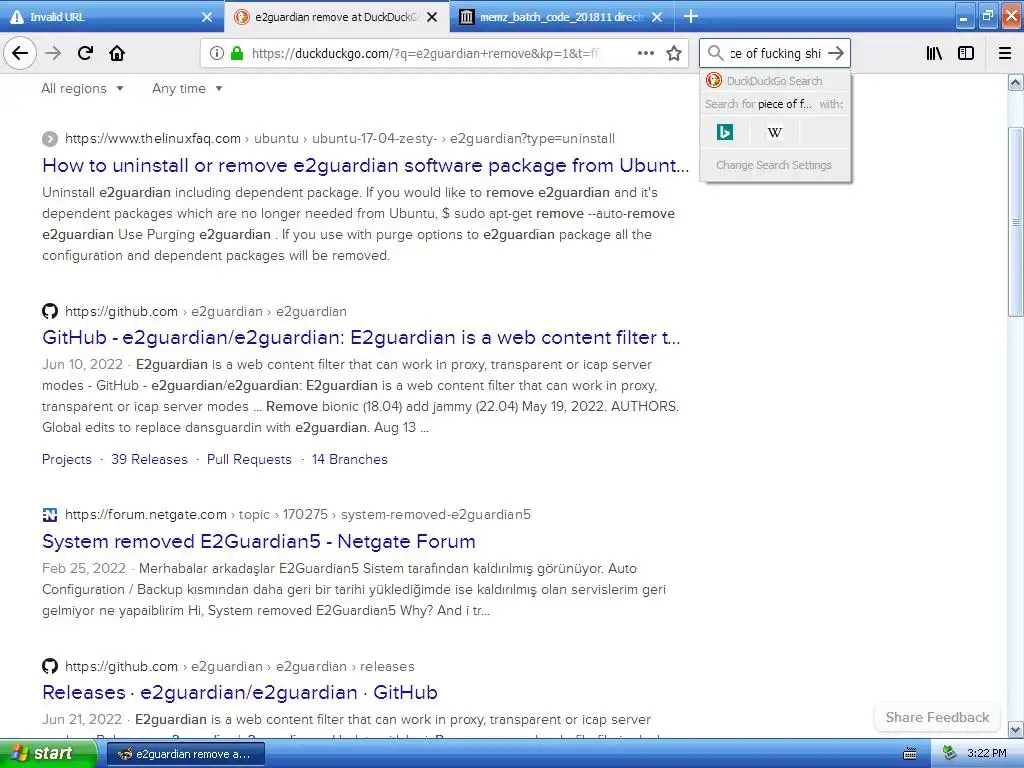Open Releases e2guardian GitHub result
The height and width of the screenshot is (768, 1024).
(x=240, y=692)
